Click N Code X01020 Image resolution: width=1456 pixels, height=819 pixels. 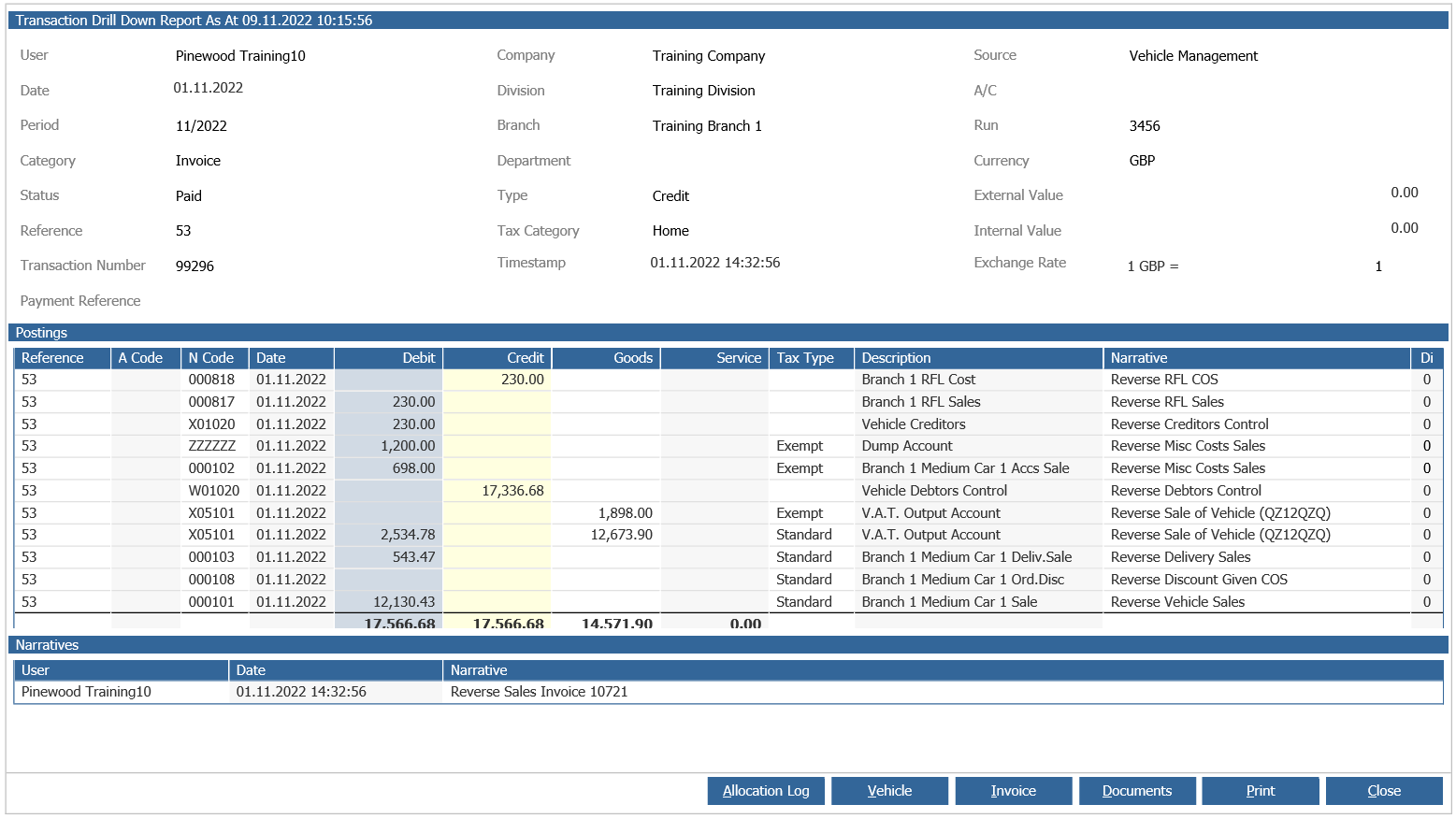(212, 424)
